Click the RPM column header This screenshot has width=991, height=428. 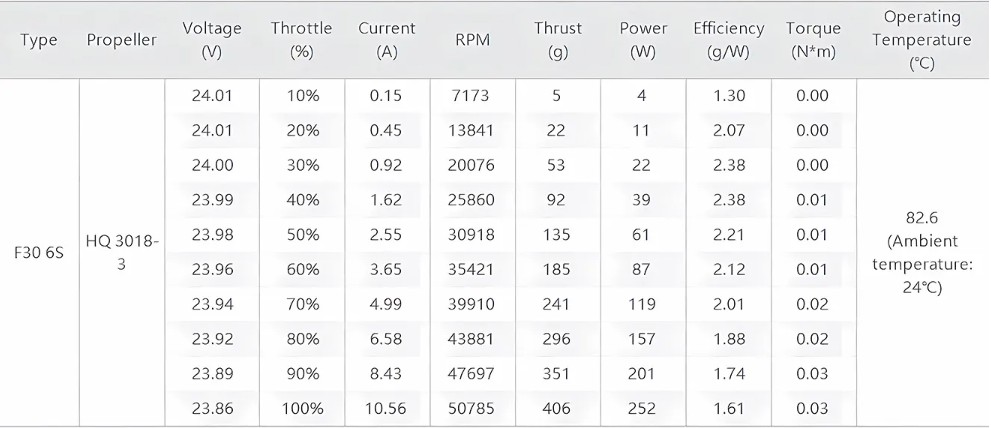point(472,40)
